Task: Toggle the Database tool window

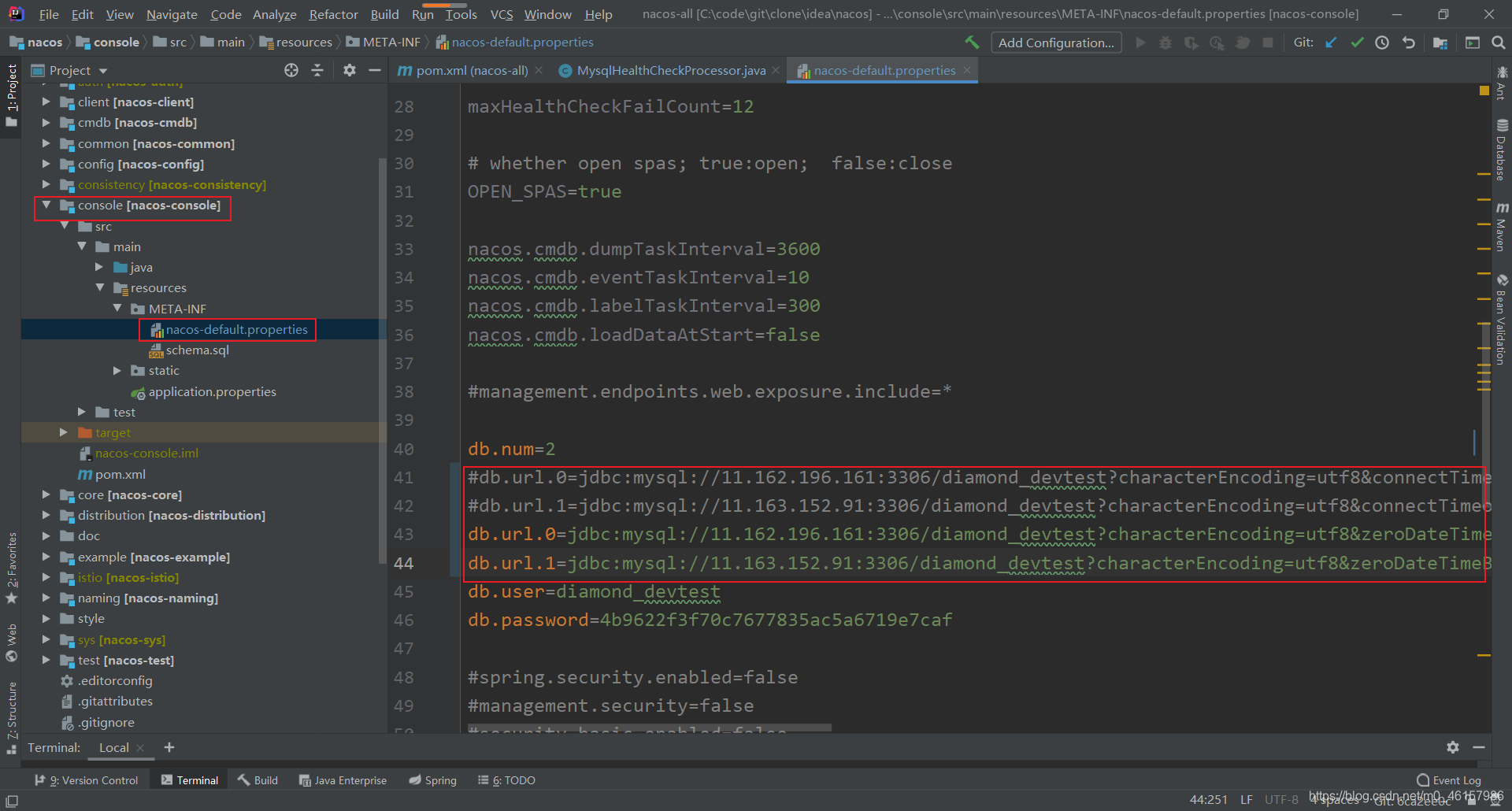Action: tap(1502, 150)
